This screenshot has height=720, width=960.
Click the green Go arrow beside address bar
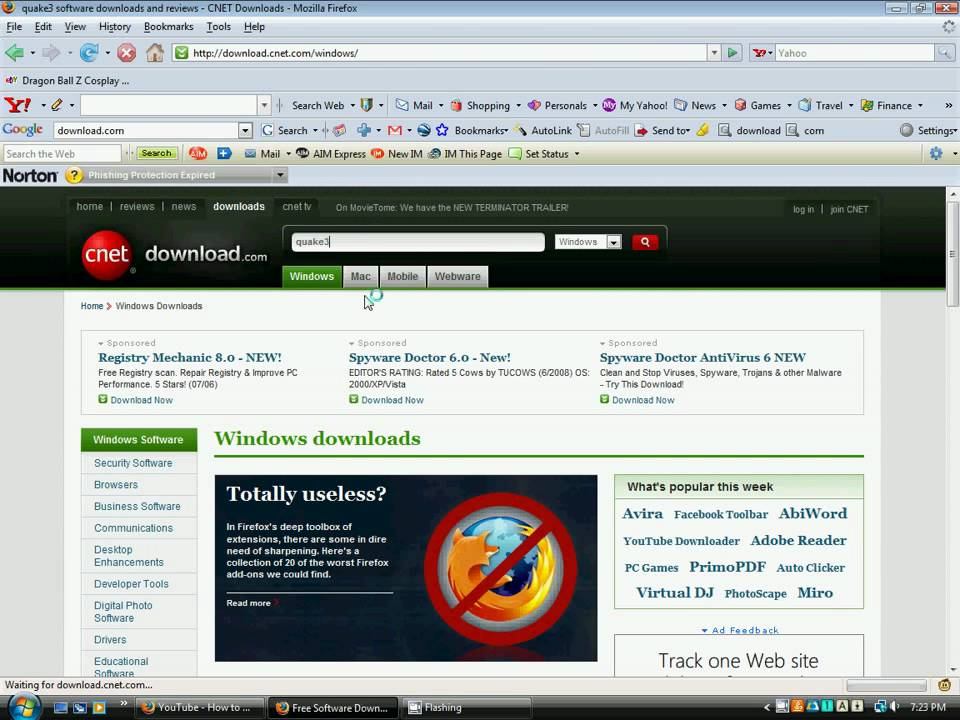(x=732, y=53)
